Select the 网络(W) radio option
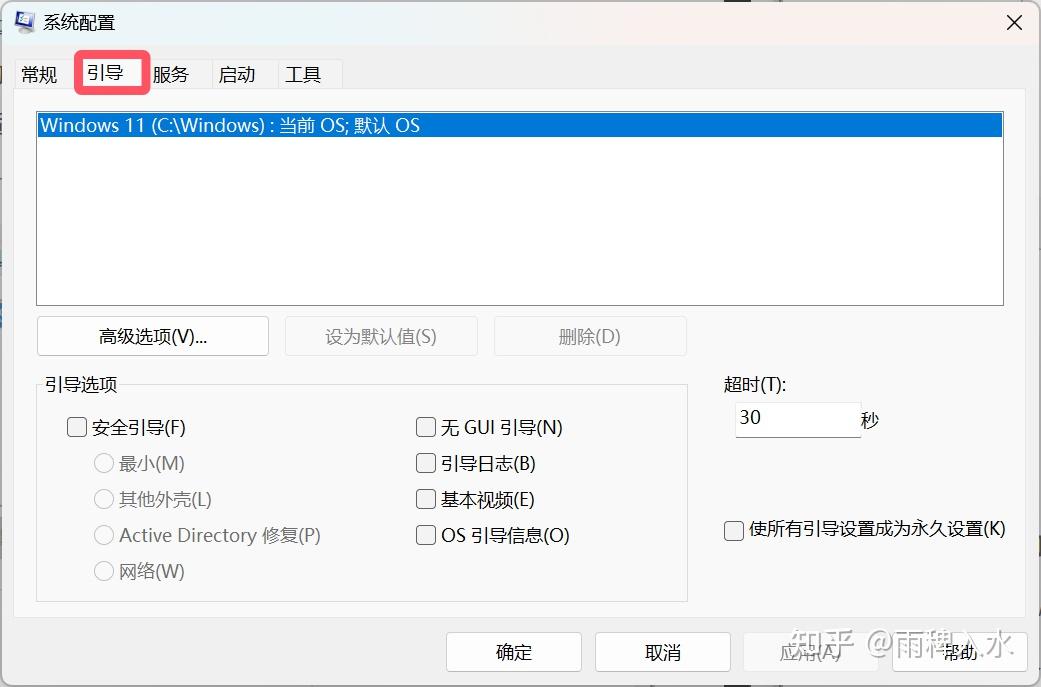 [x=104, y=571]
